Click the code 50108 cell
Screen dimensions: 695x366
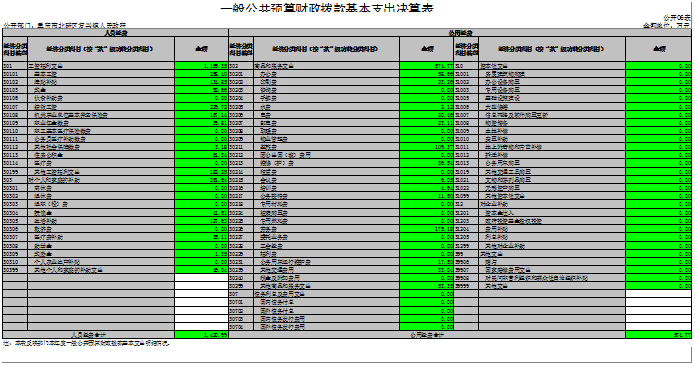[15, 115]
